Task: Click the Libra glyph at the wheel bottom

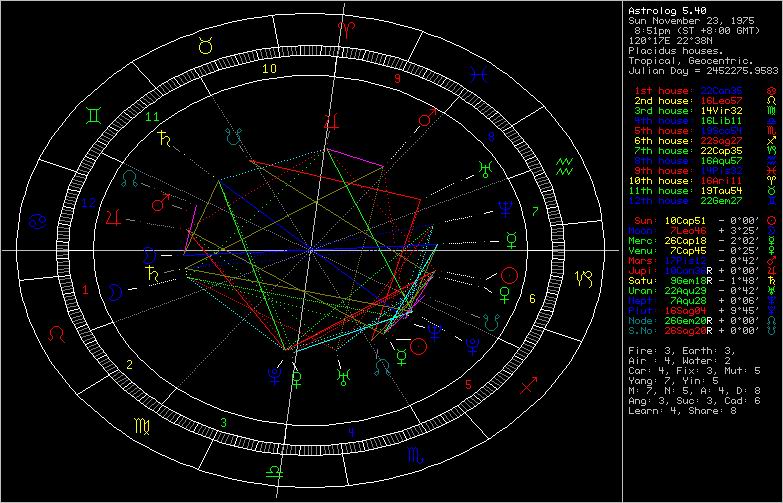Action: click(272, 470)
